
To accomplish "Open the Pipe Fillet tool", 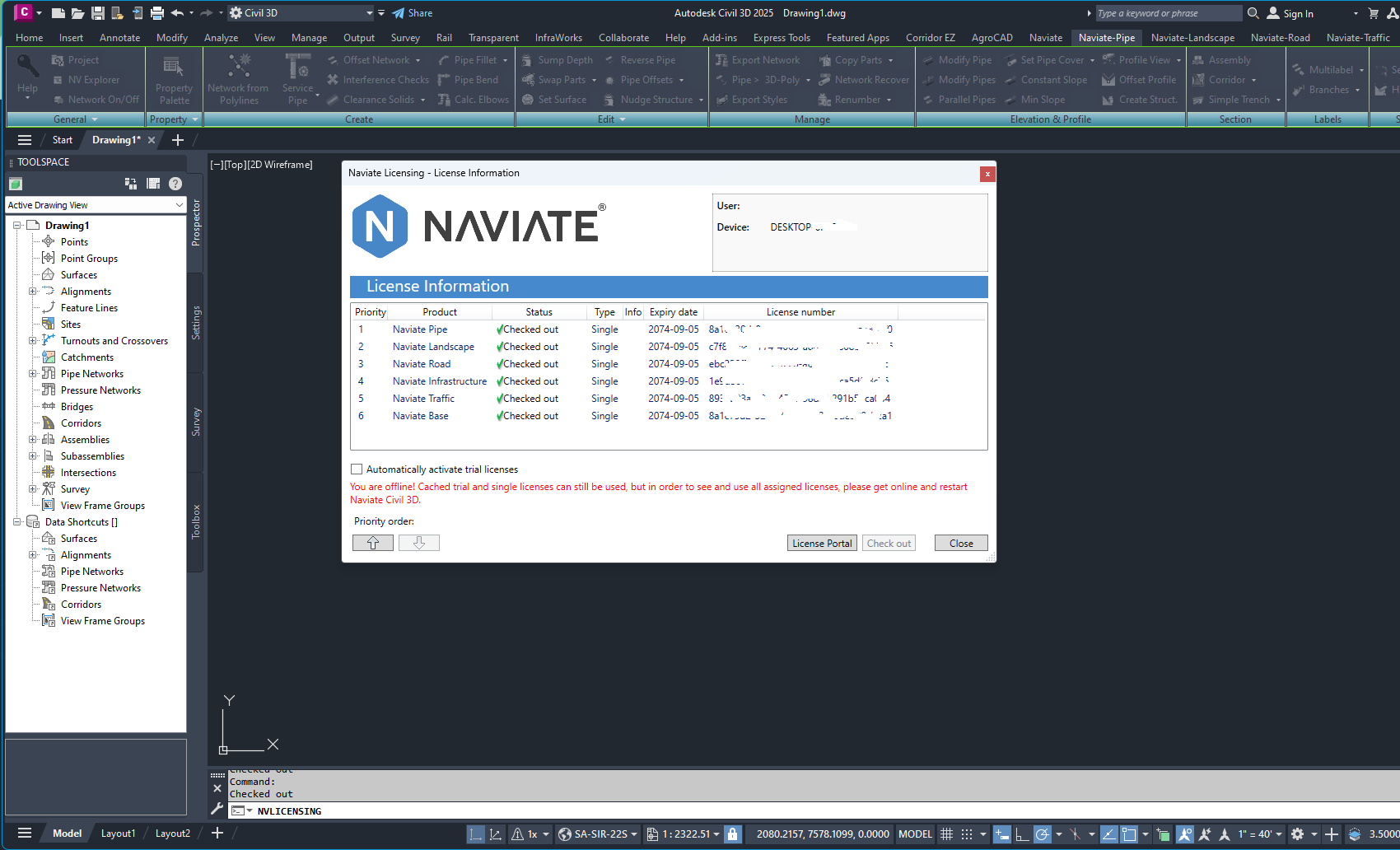I will [473, 60].
